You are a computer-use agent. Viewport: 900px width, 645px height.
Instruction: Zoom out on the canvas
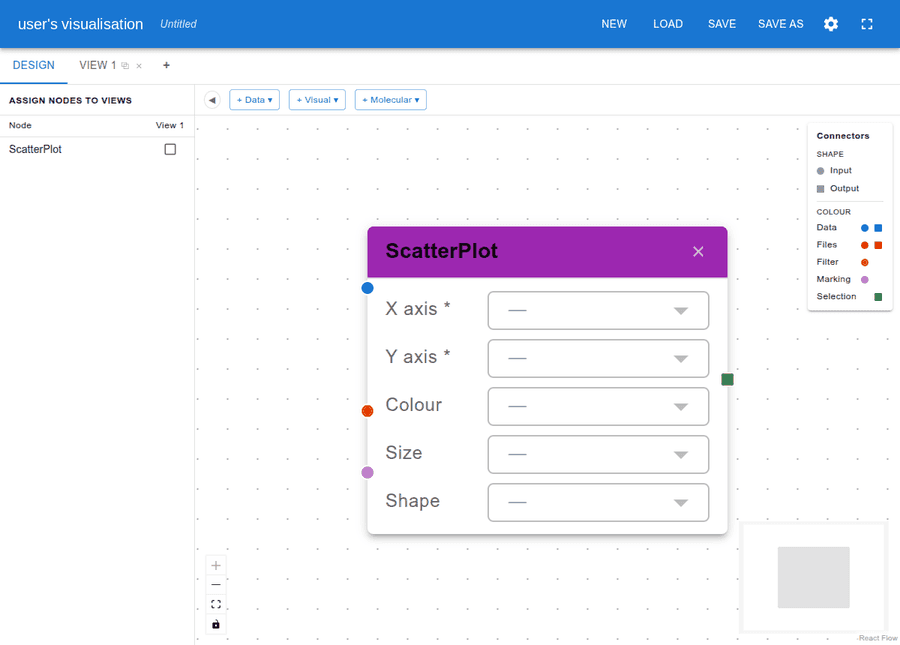[x=216, y=585]
